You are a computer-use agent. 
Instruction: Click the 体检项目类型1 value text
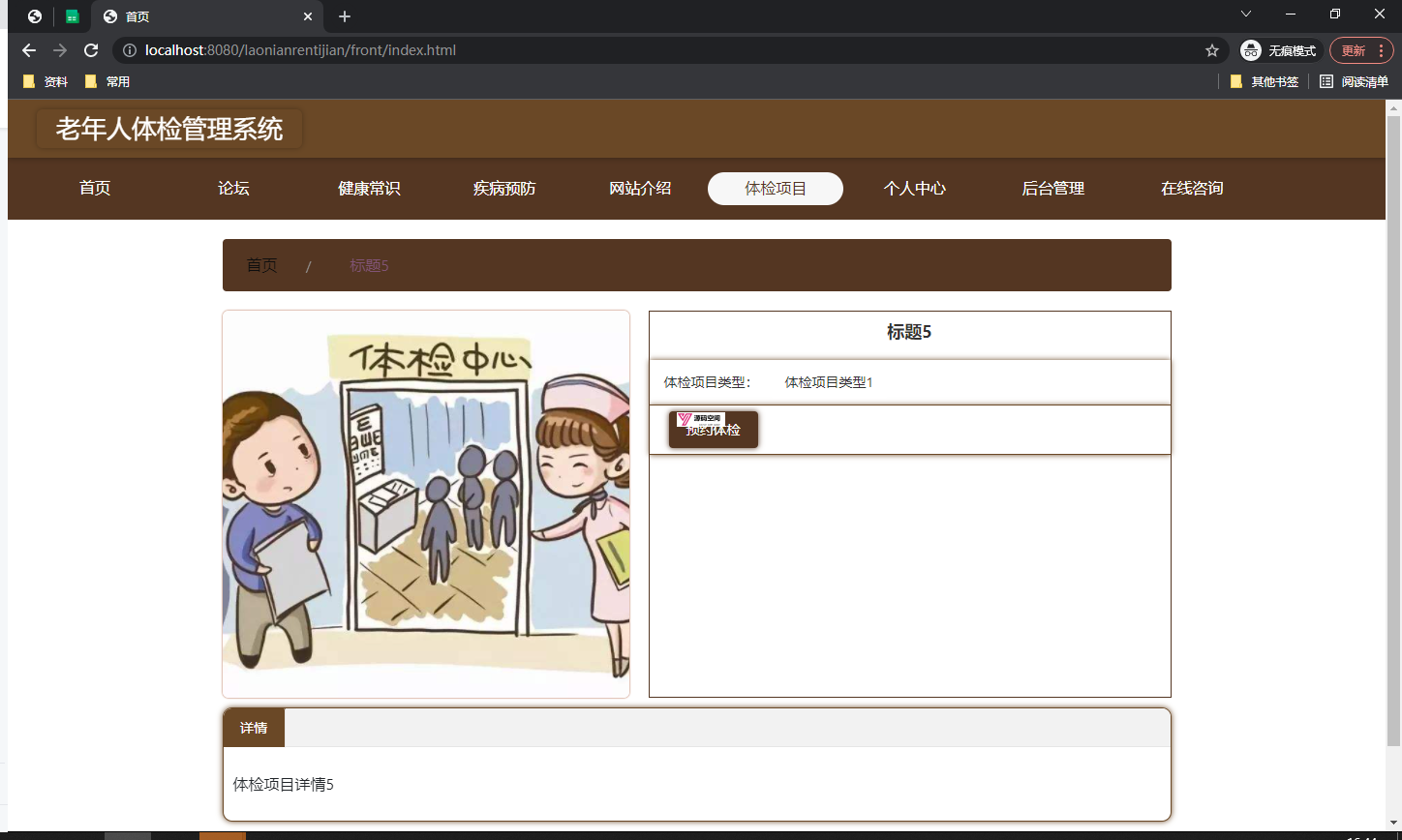[829, 382]
